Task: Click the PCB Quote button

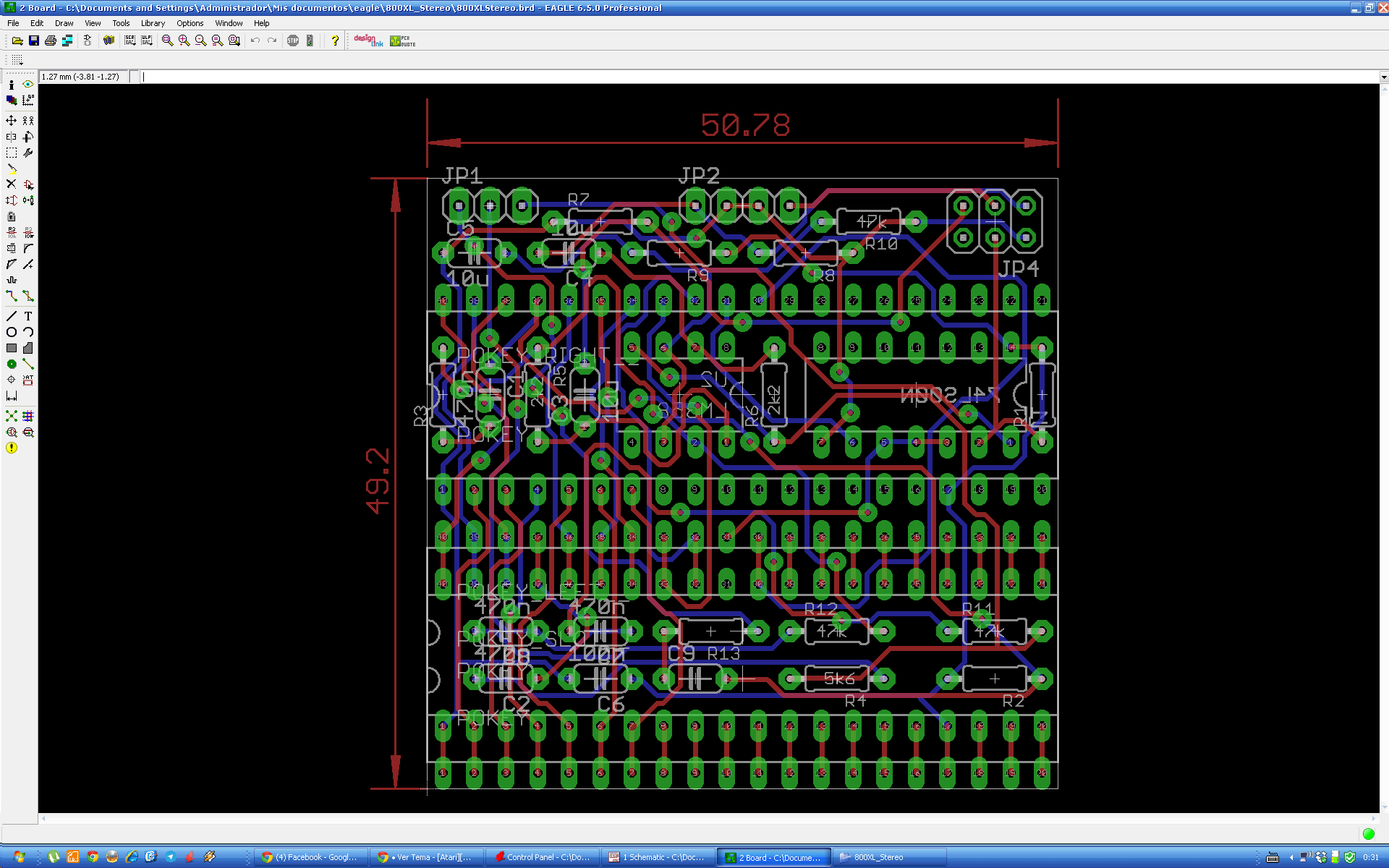Action: (x=402, y=41)
